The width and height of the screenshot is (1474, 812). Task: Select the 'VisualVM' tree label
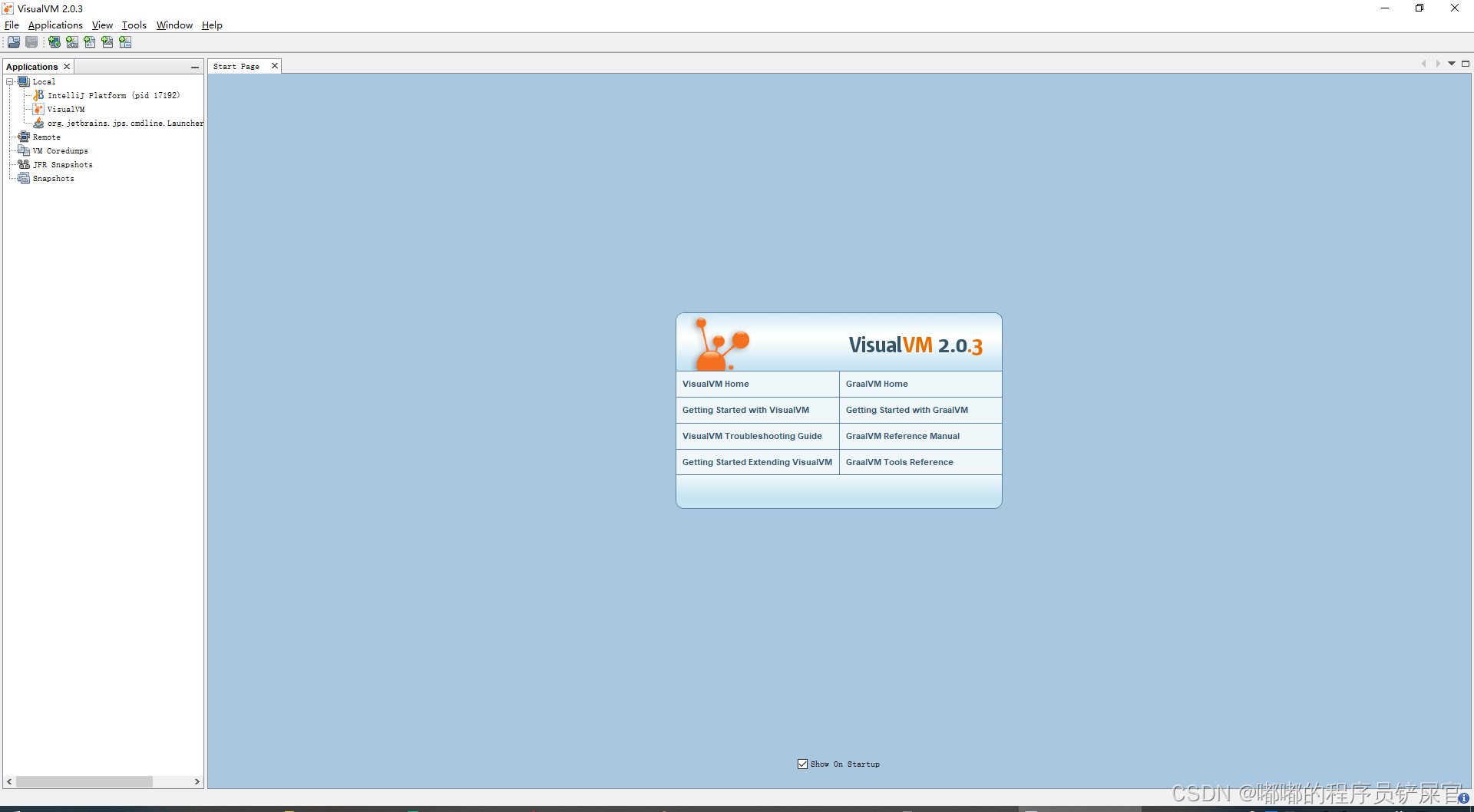click(66, 109)
